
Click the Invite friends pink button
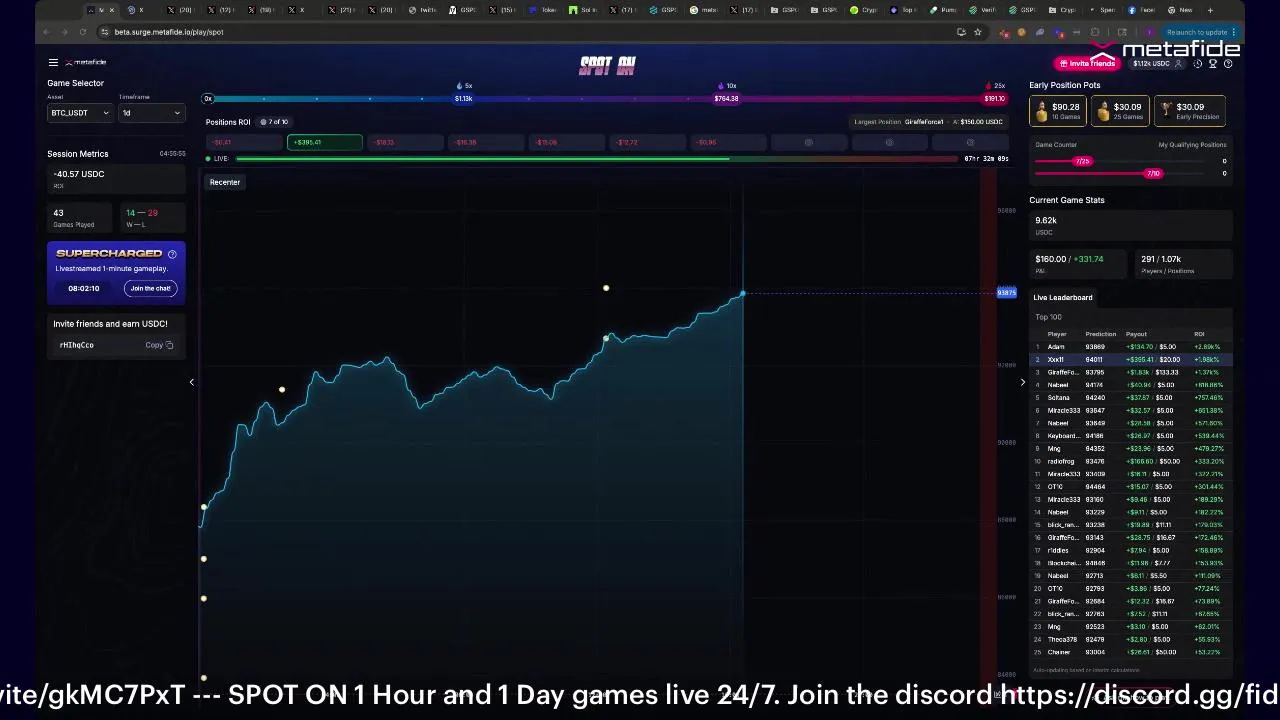click(1087, 64)
